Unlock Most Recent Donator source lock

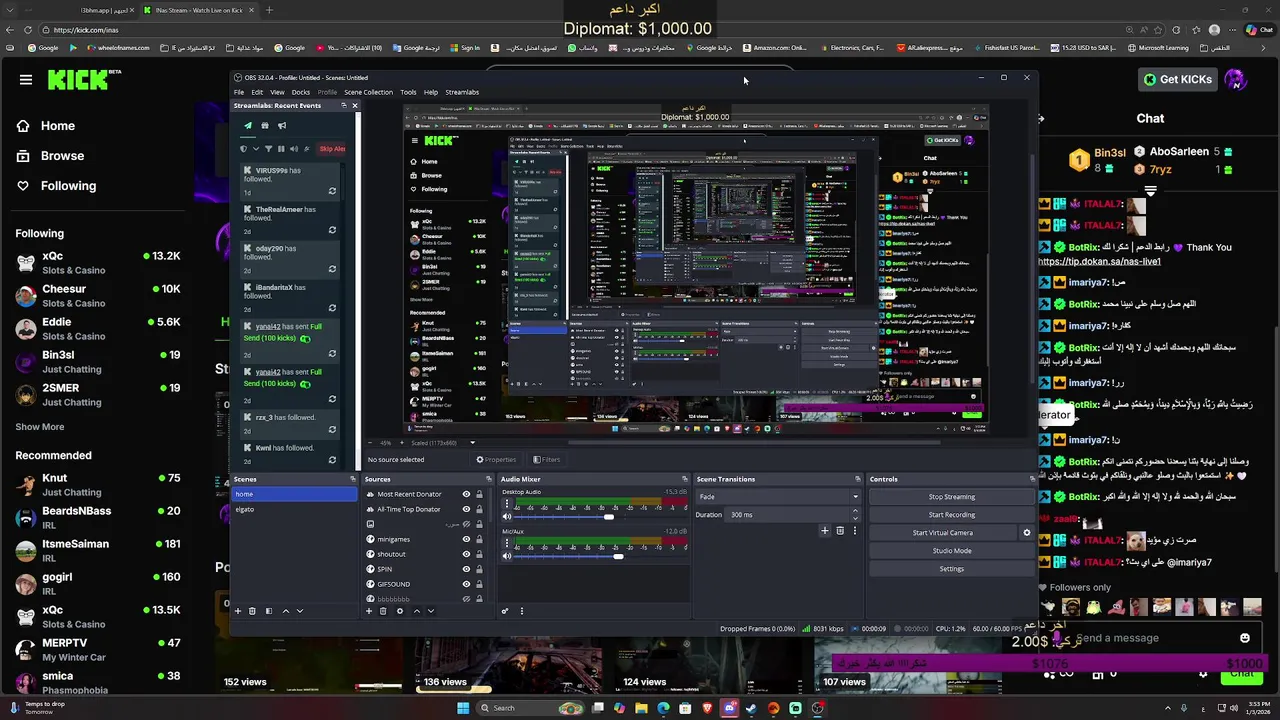point(479,494)
